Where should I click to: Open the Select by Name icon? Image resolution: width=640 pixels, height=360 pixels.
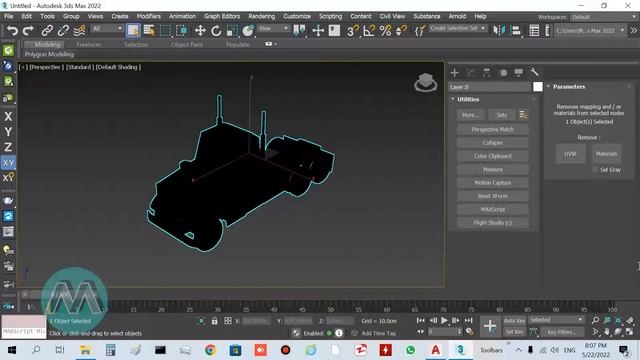point(149,31)
